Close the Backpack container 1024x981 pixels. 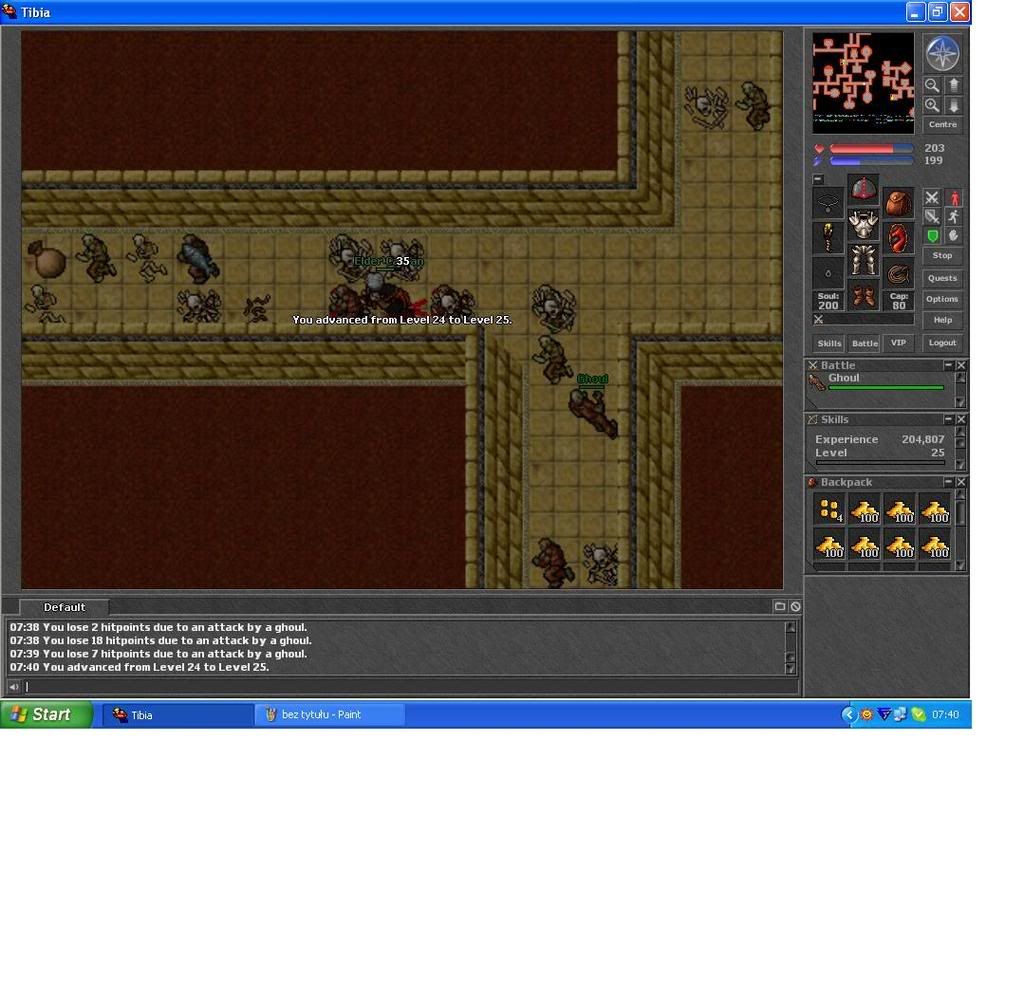click(961, 482)
